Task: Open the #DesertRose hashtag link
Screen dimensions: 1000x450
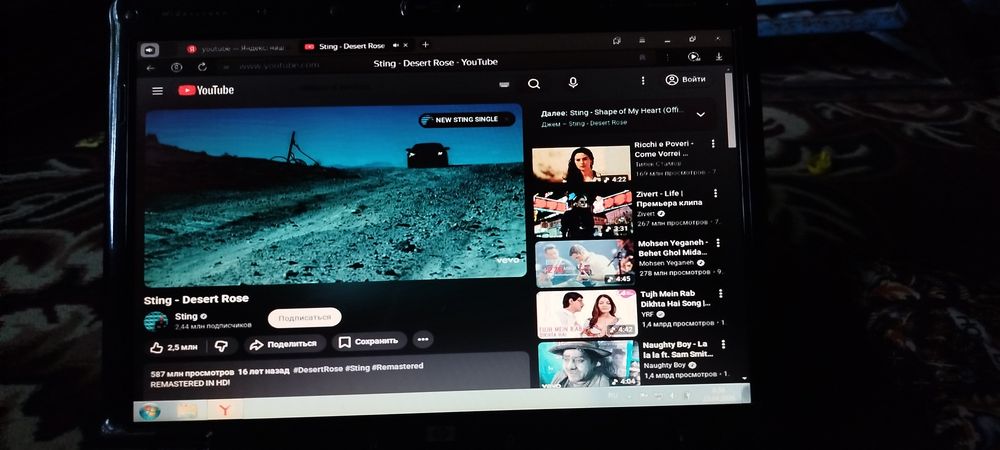Action: [x=318, y=370]
